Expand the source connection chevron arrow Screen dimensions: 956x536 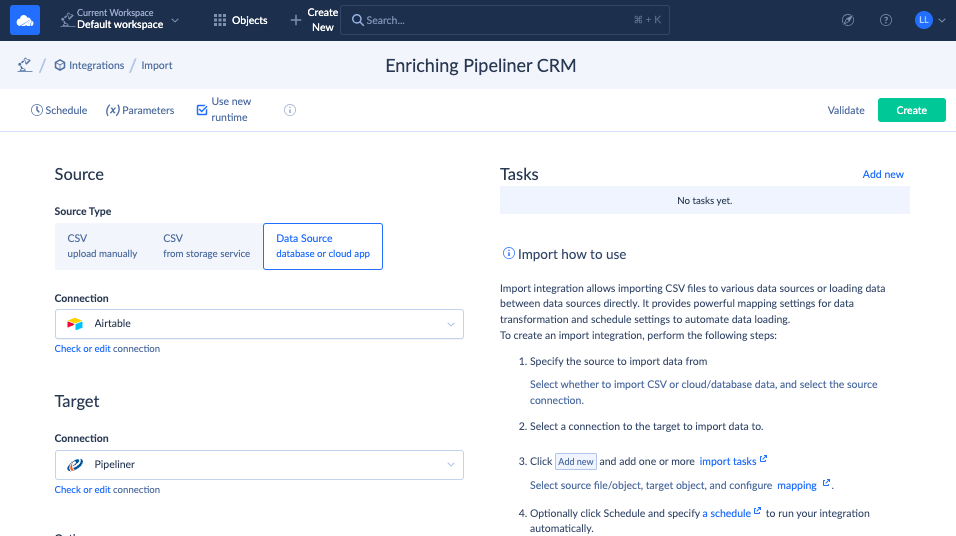pos(451,324)
